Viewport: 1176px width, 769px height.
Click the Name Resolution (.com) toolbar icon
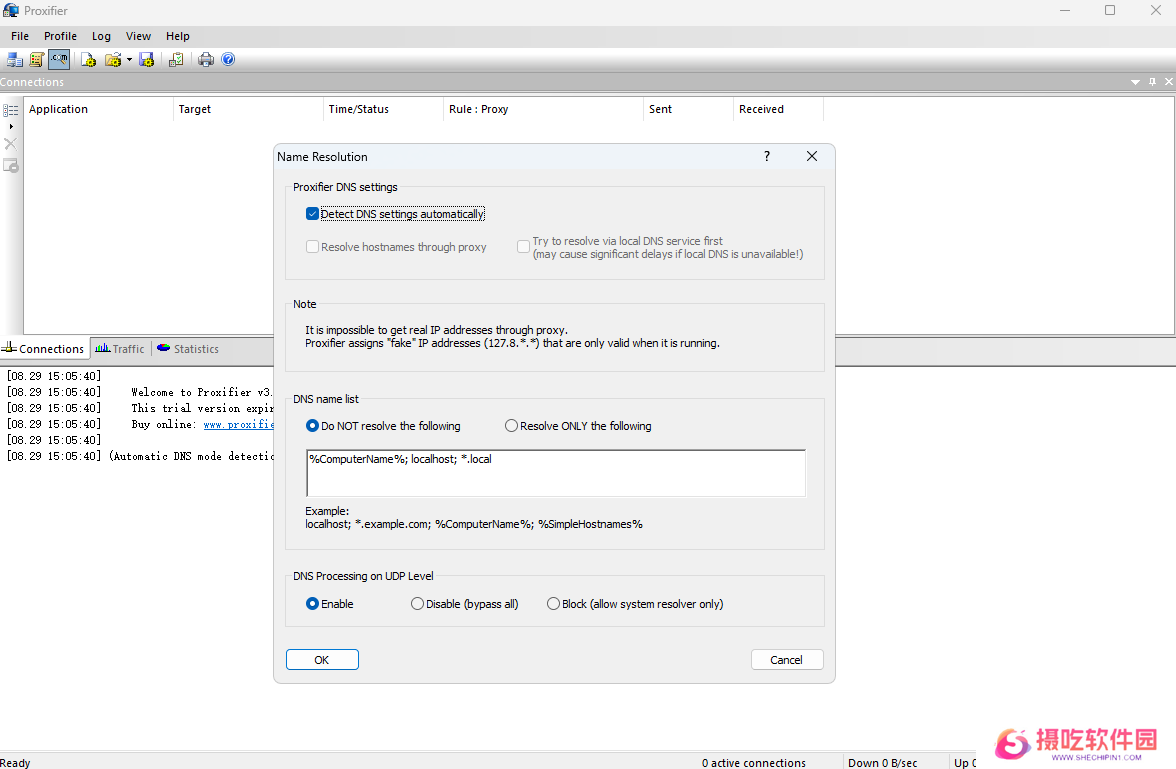(x=59, y=60)
